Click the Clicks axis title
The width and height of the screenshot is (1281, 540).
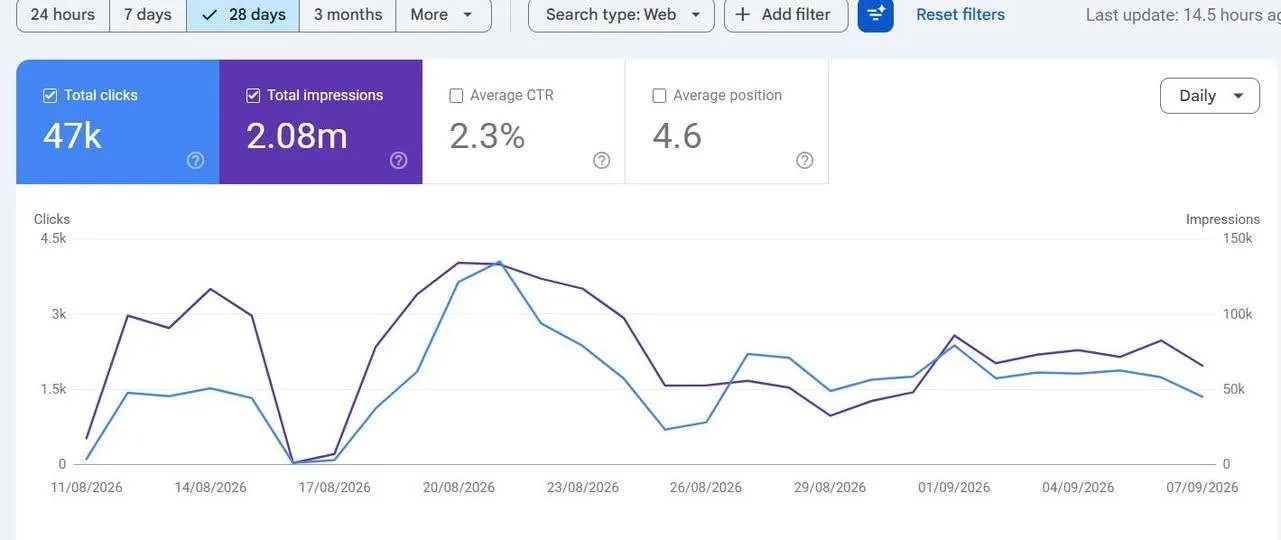point(52,219)
